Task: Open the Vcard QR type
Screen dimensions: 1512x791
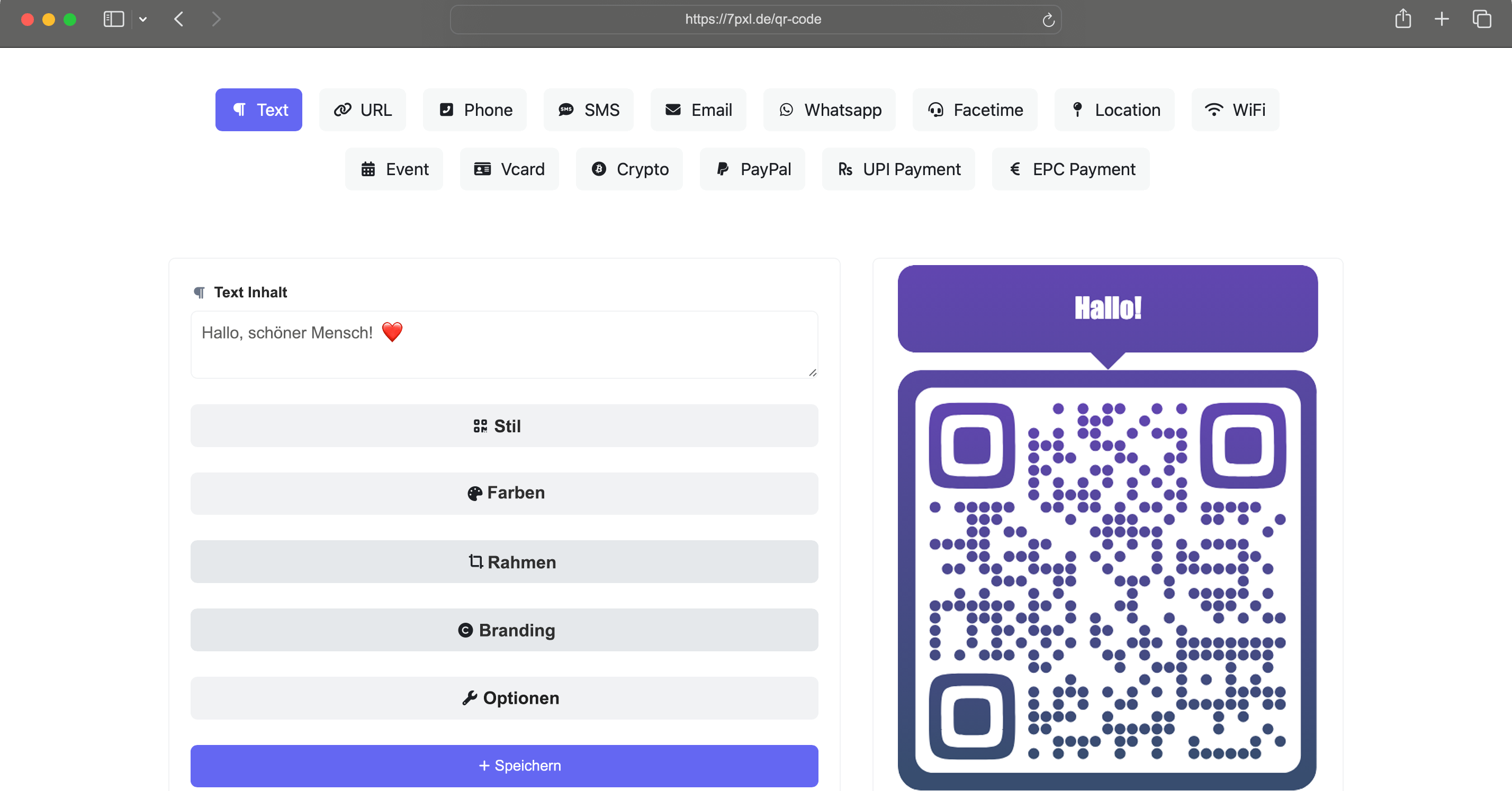Action: 509,169
